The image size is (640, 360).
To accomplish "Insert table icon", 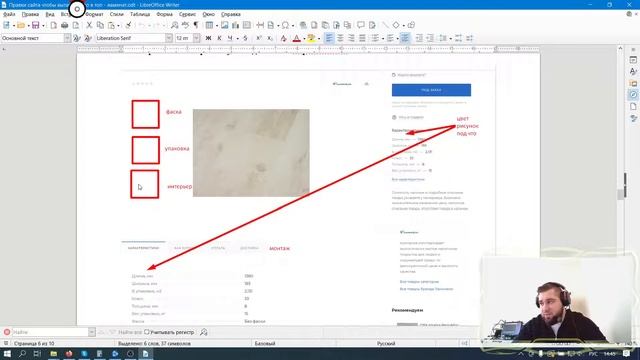I will click(x=209, y=25).
